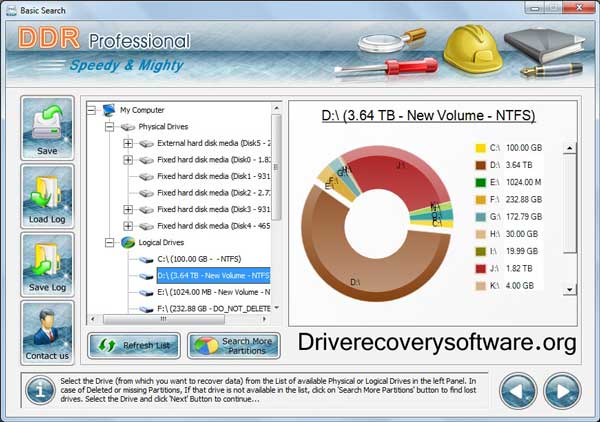Click the Disk2 hard disk icon

(x=146, y=193)
